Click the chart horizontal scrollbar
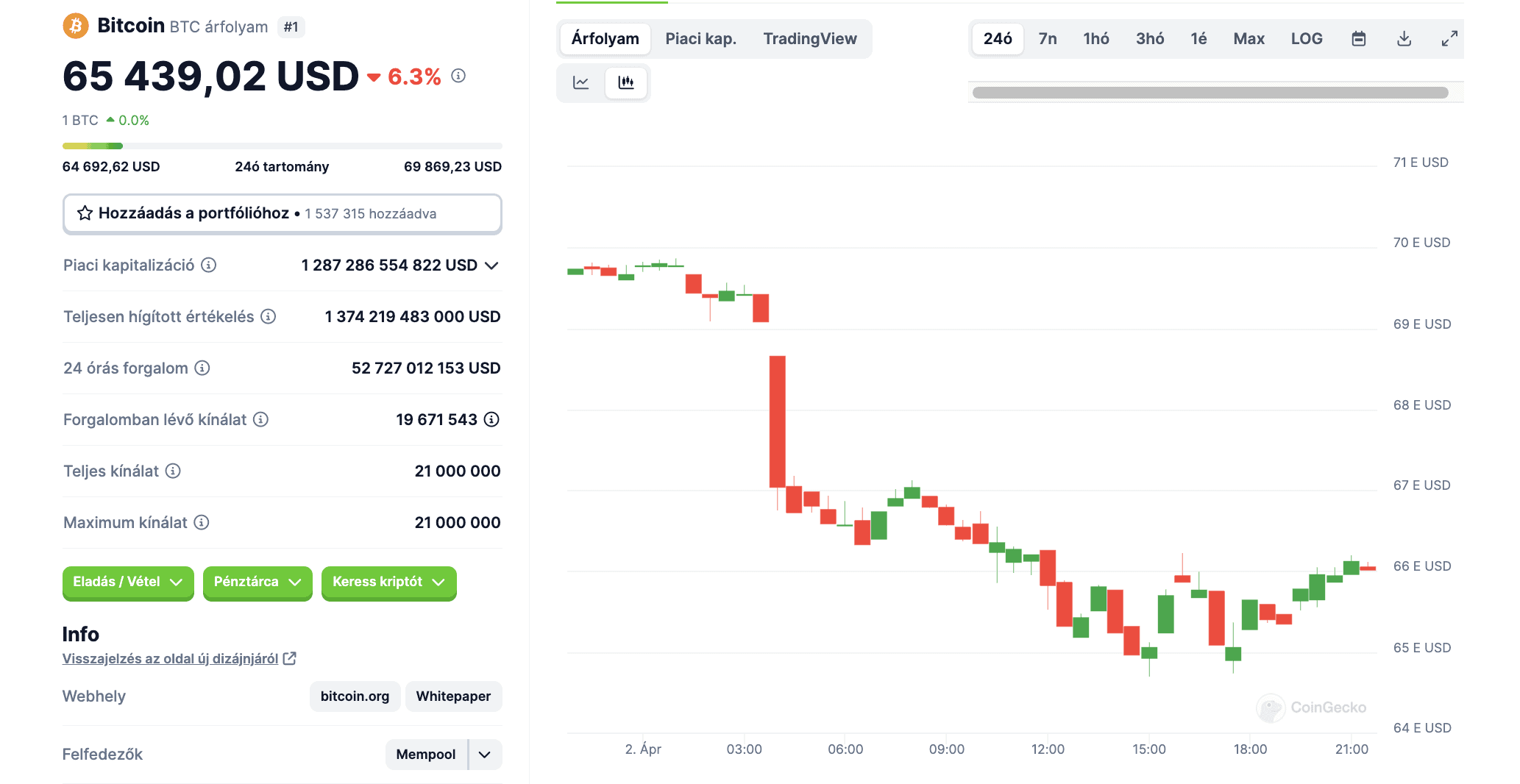This screenshot has height=784, width=1520. pos(1210,93)
